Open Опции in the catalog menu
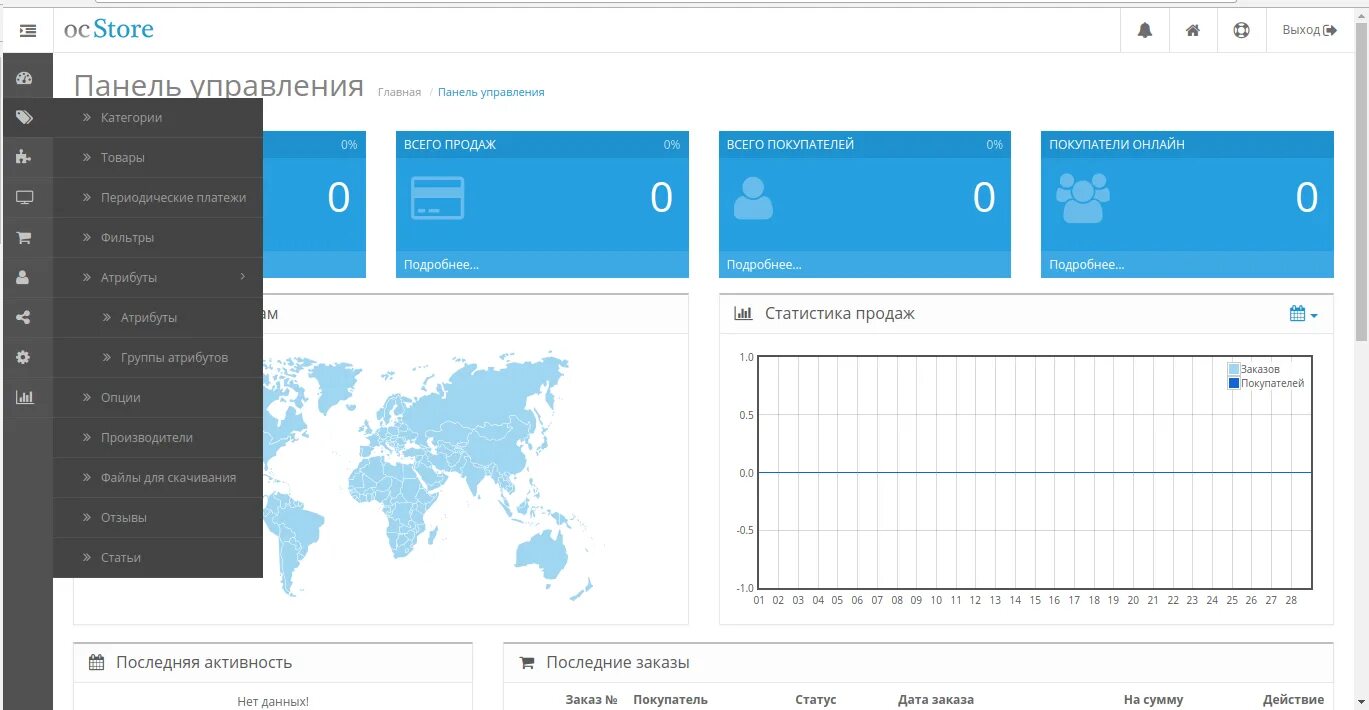1369x710 pixels. coord(158,397)
